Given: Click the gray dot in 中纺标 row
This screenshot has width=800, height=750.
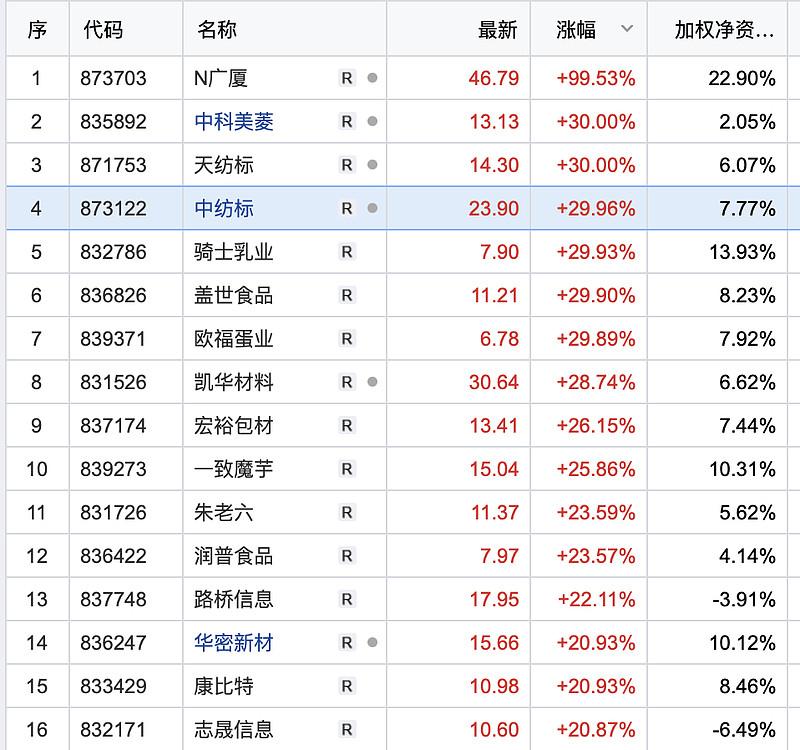Looking at the screenshot, I should click(x=372, y=208).
